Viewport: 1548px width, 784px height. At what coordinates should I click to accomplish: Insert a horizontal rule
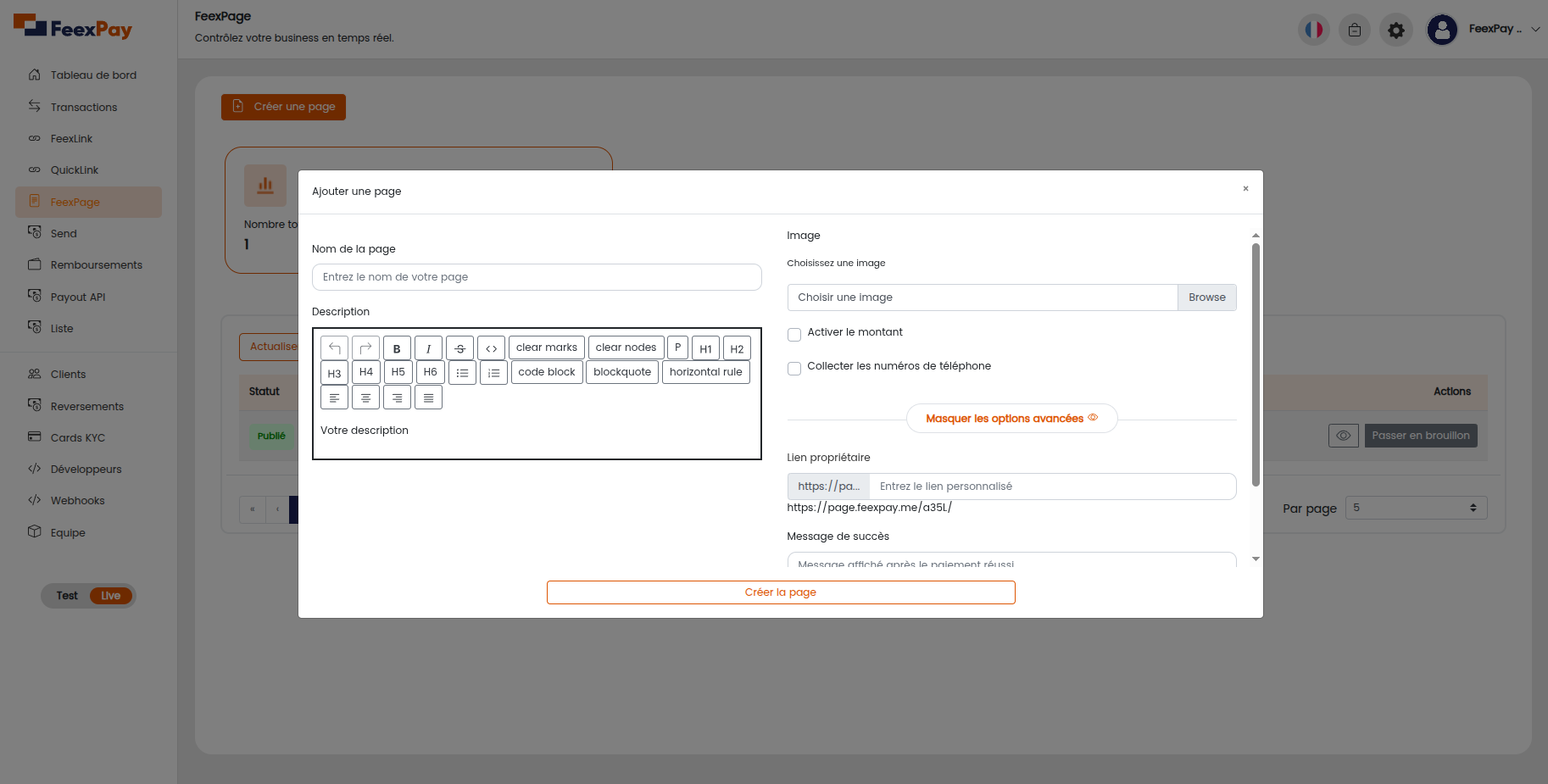705,372
